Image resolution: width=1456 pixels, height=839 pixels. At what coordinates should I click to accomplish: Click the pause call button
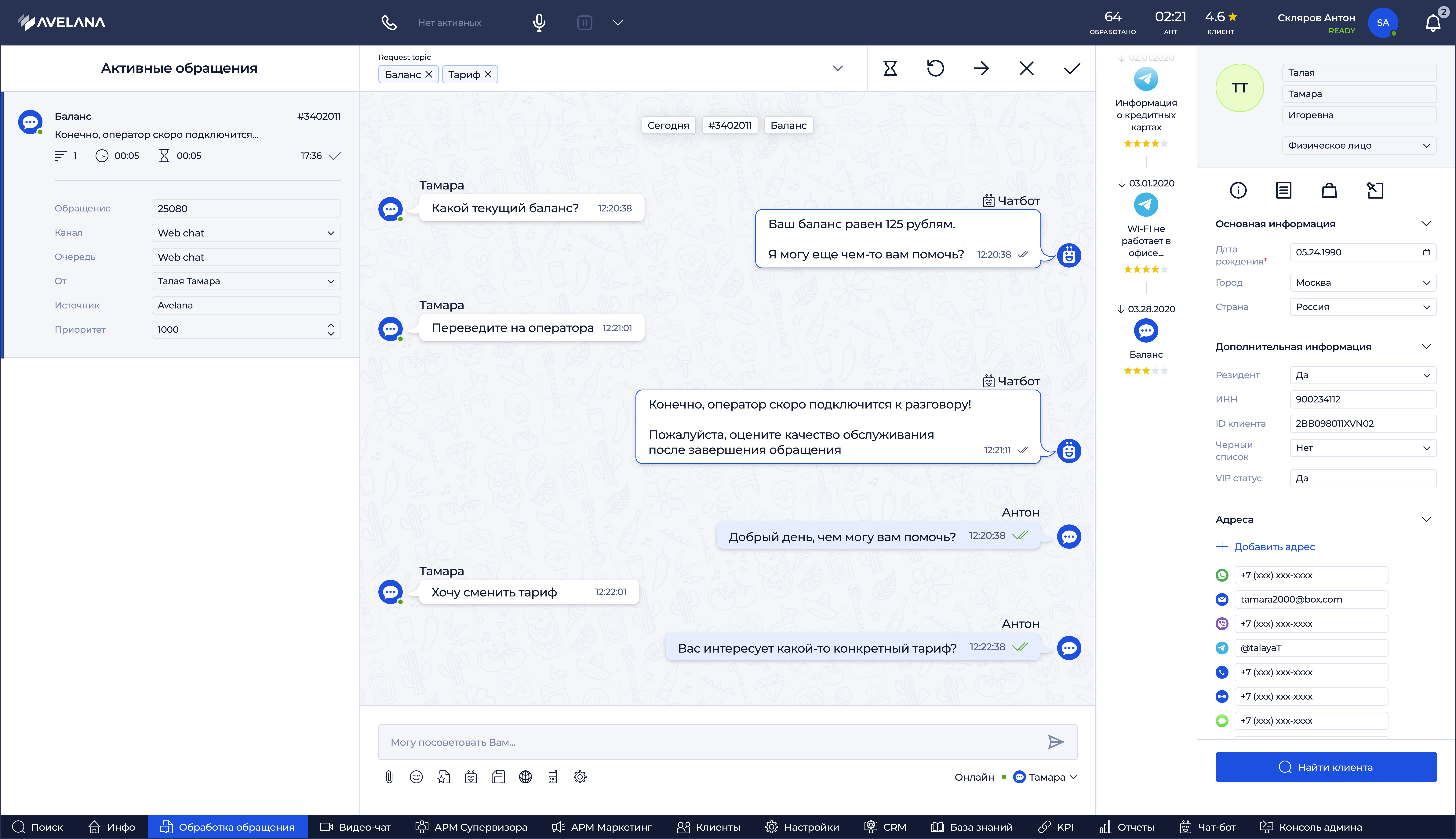[584, 23]
